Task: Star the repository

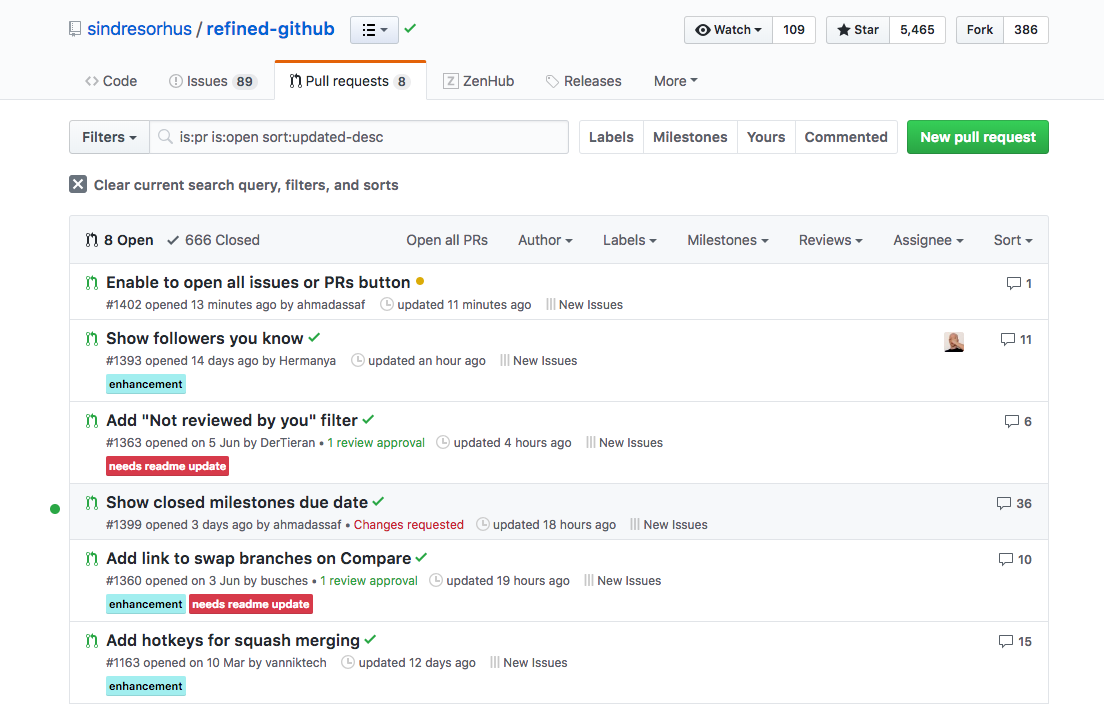Action: 858,30
